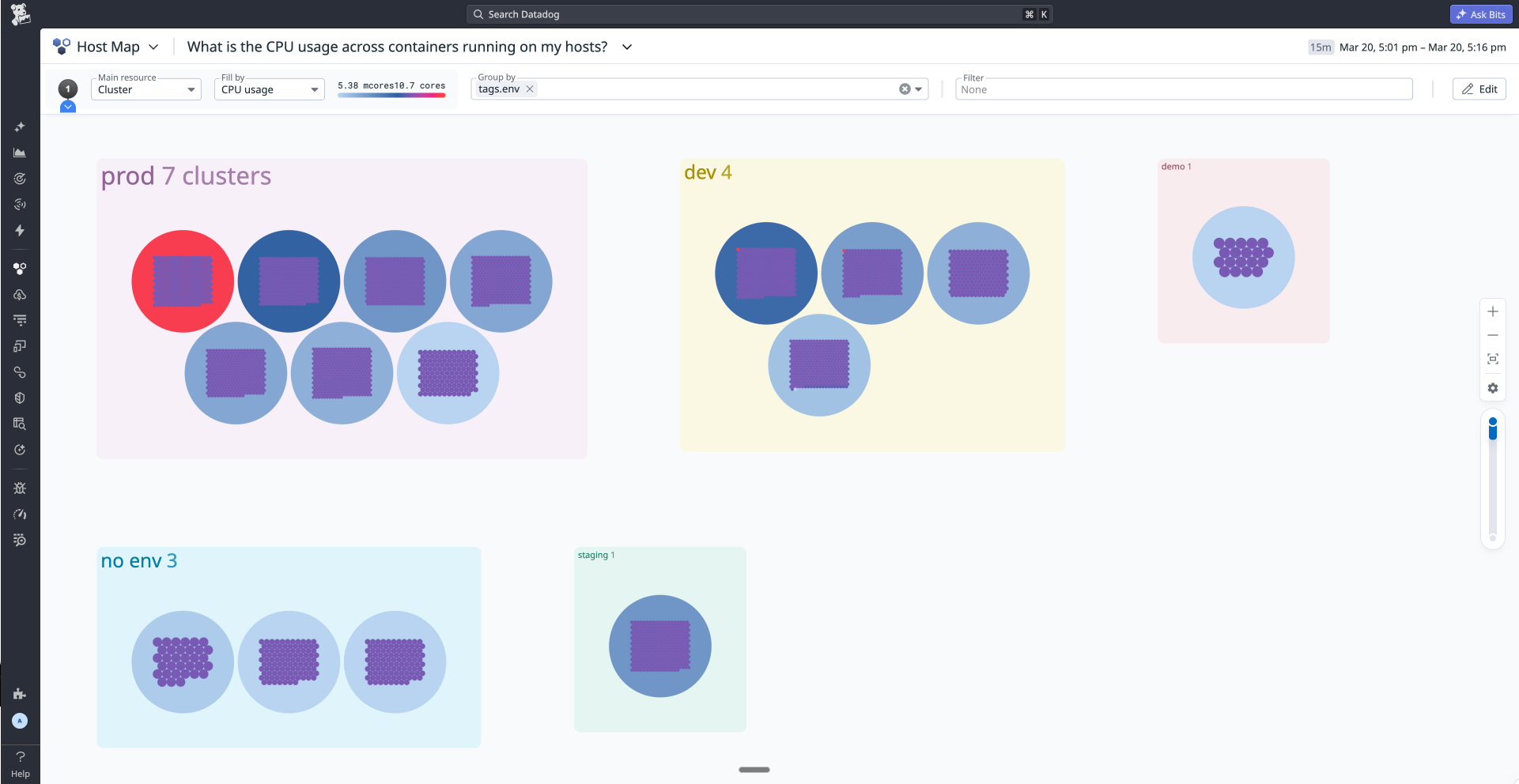Collapse the layer 1 chevron toggle
This screenshot has height=784, width=1519.
click(68, 107)
